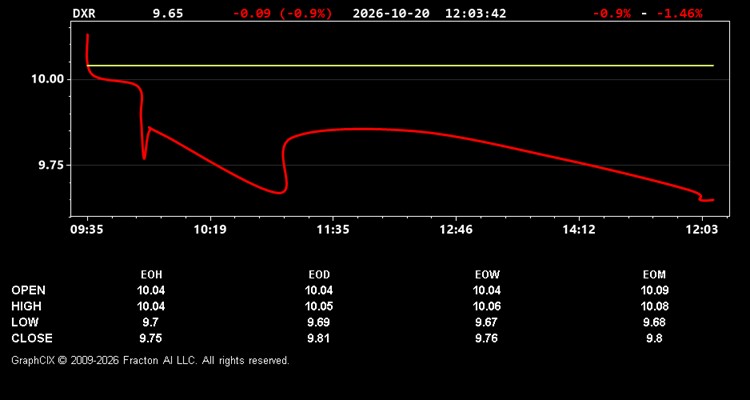Select the EOH LOW value 9.7
The image size is (750, 400).
151,322
